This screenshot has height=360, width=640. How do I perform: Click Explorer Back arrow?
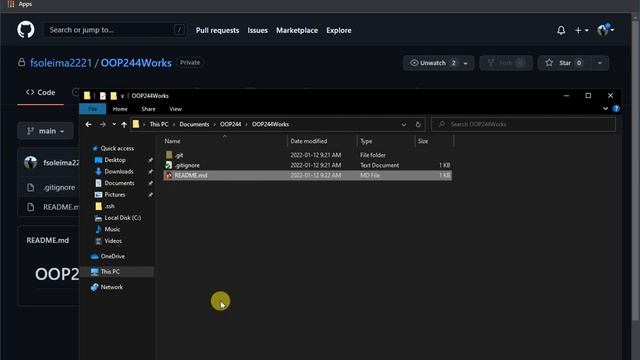pos(89,124)
